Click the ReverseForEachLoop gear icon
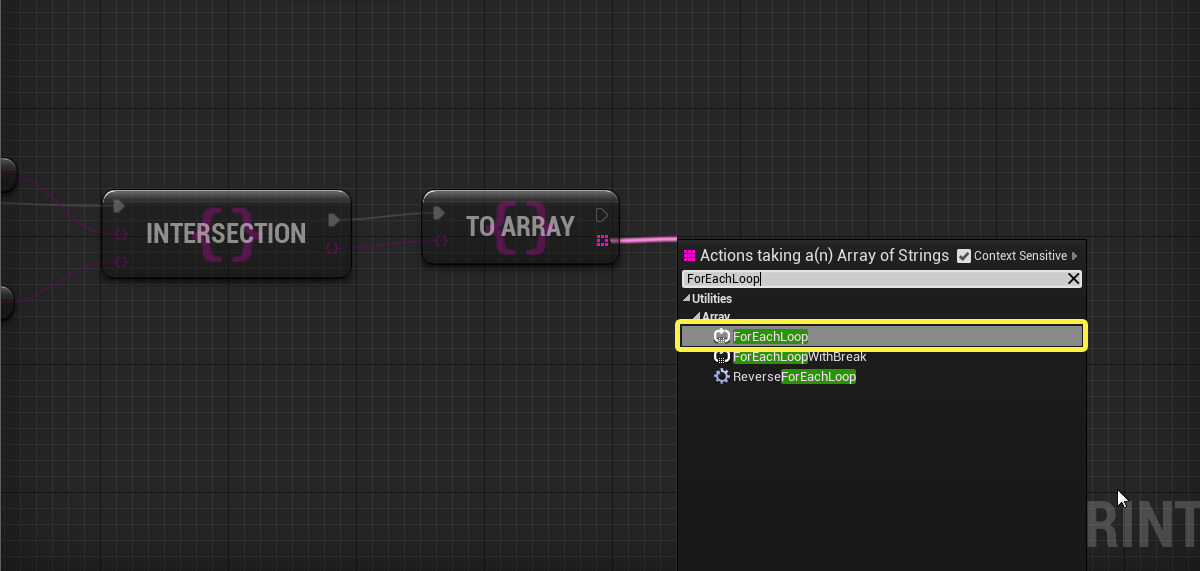 click(721, 377)
